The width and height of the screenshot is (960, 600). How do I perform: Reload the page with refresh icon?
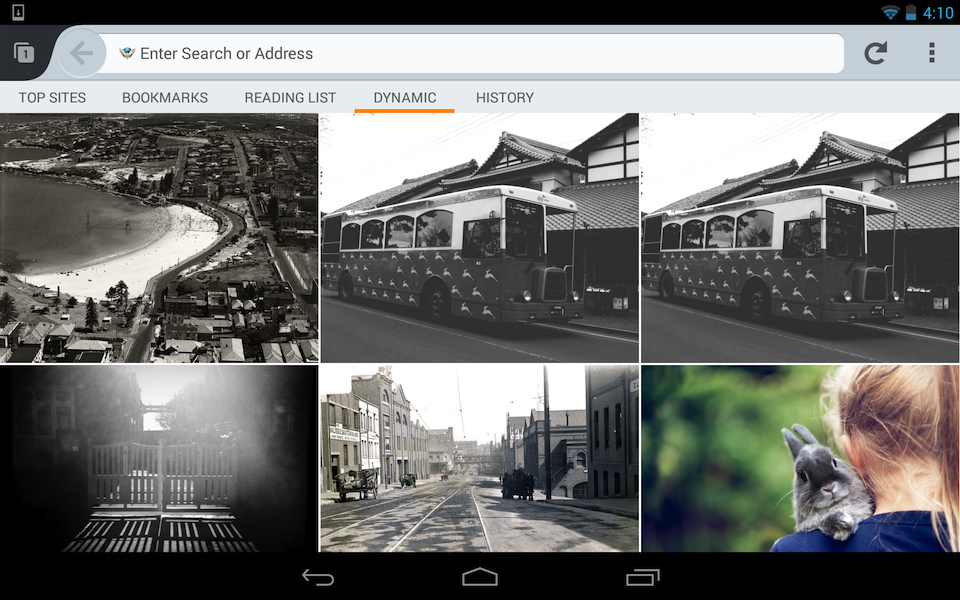876,53
